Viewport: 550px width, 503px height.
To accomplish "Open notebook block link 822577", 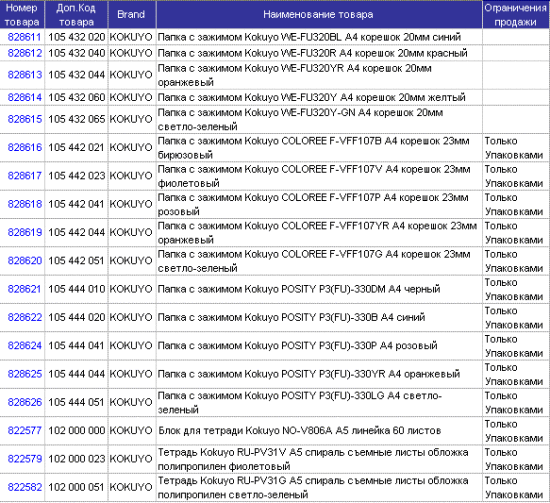I will 25,430.
